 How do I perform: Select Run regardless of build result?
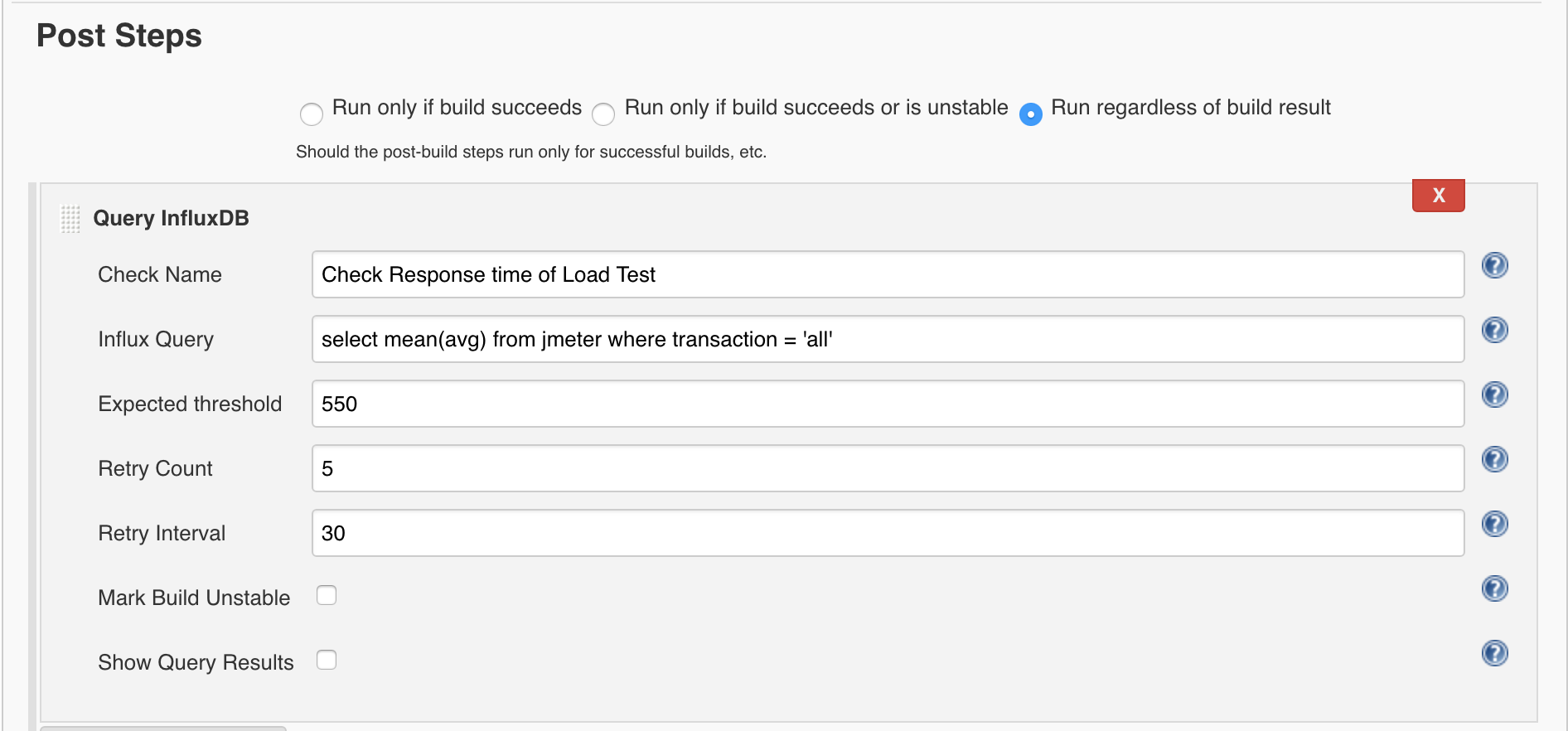pos(1030,114)
